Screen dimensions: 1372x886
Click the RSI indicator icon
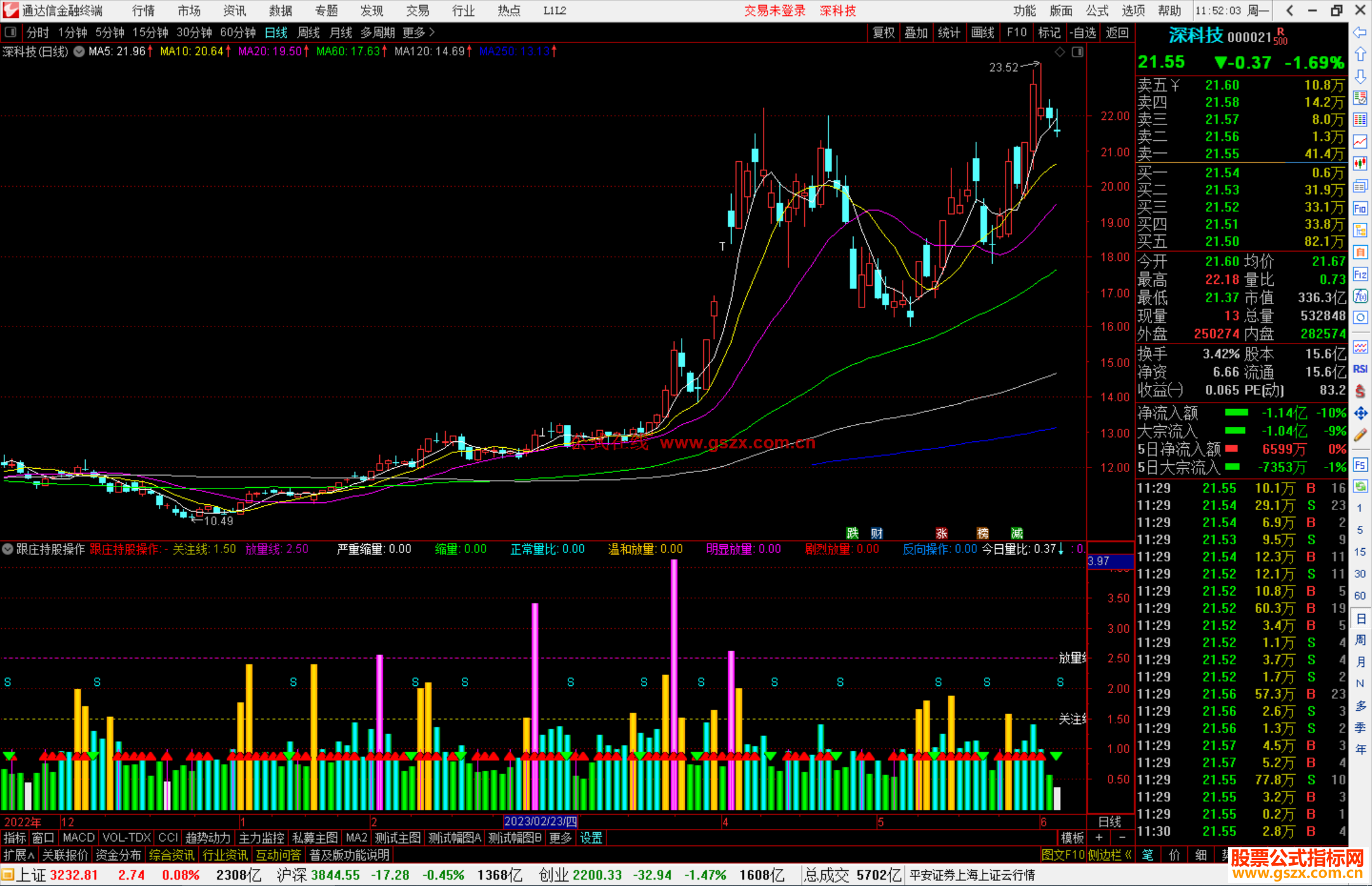pos(1360,369)
